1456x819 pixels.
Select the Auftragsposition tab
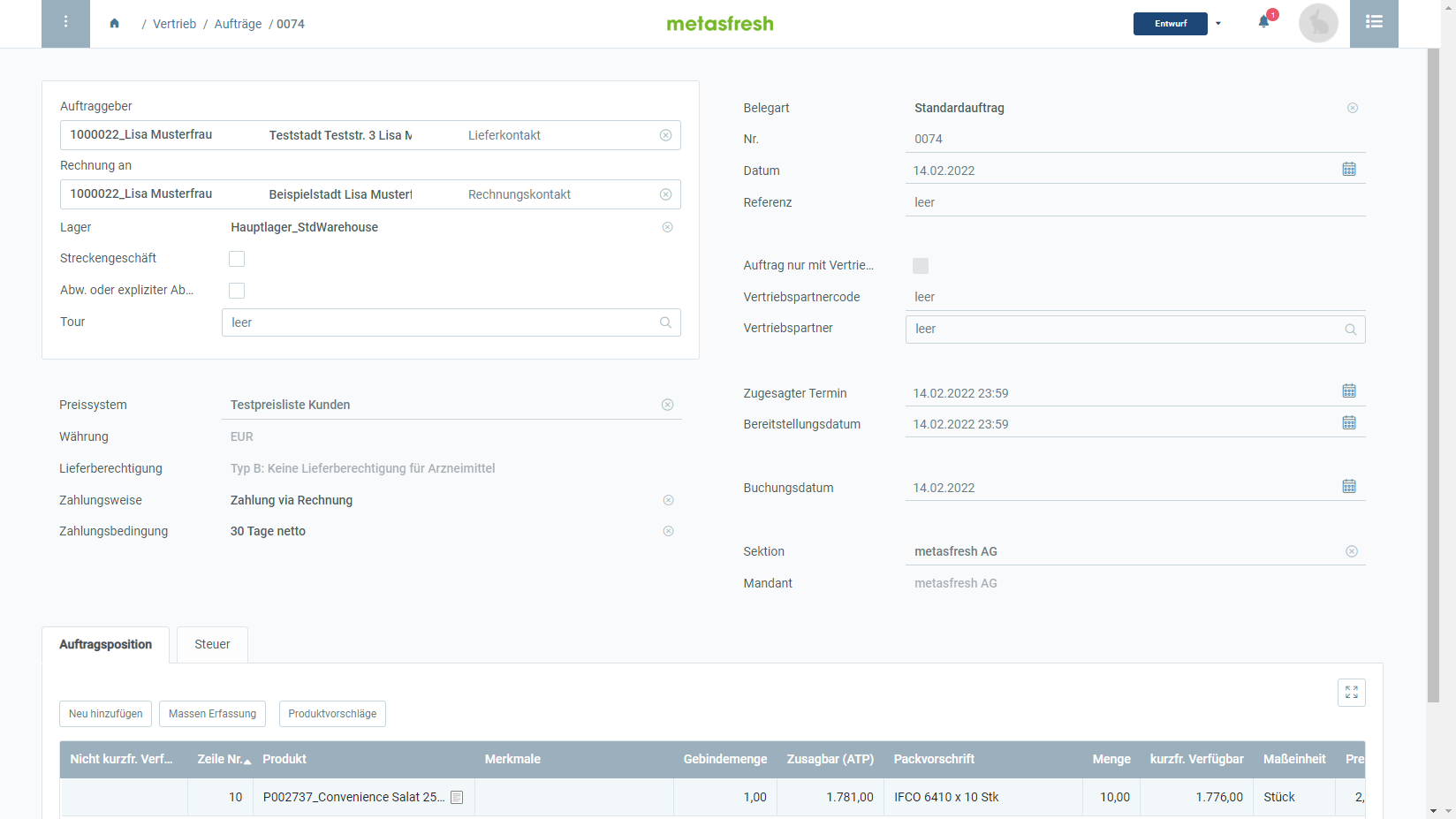pyautogui.click(x=105, y=645)
